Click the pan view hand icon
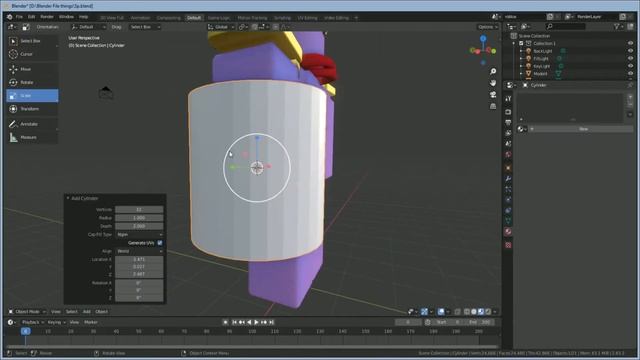This screenshot has width=640, height=360. (493, 83)
